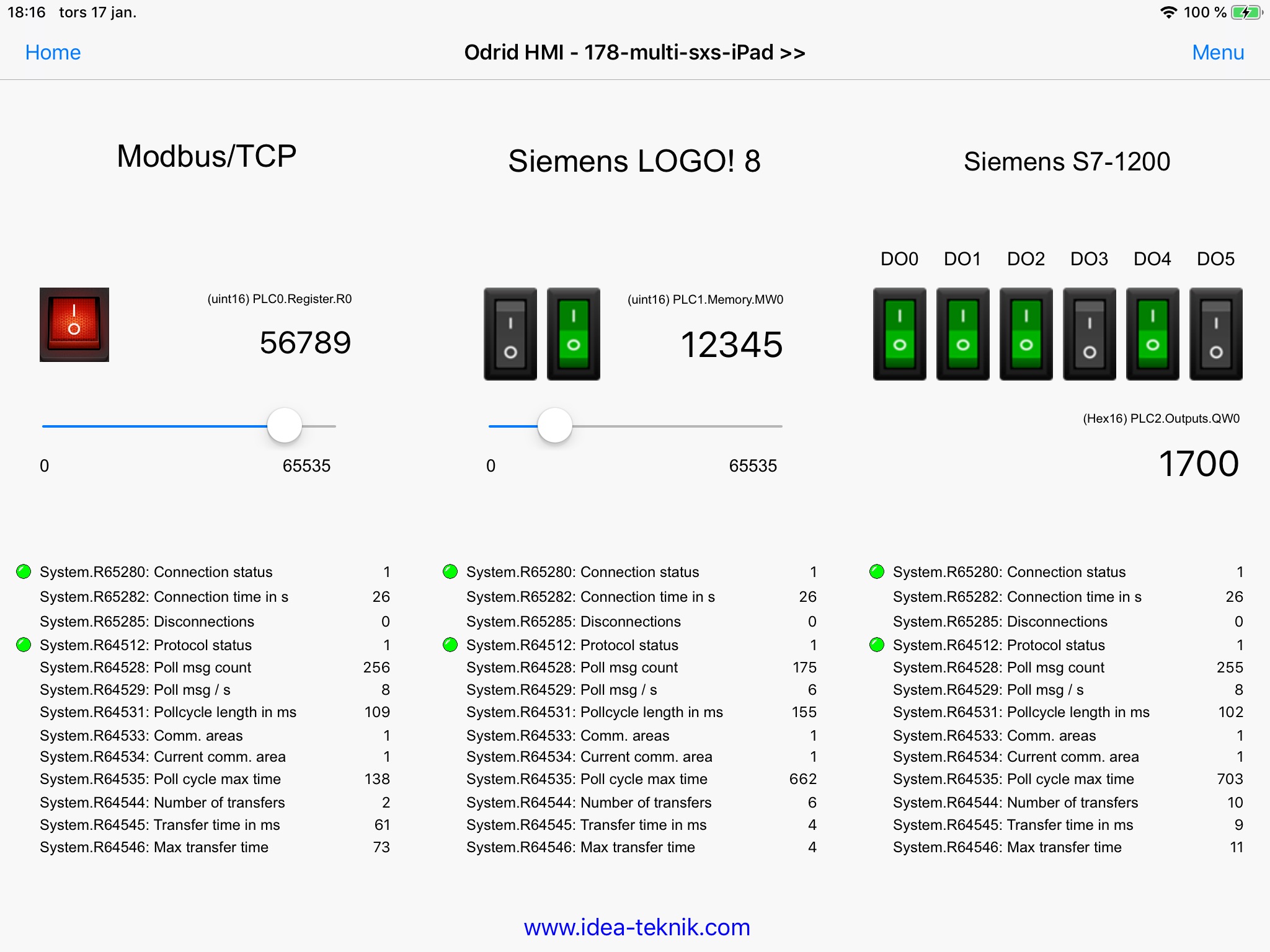
Task: Click the (Hex16) PLC2.Outputs.QW0 label
Action: [x=1161, y=418]
